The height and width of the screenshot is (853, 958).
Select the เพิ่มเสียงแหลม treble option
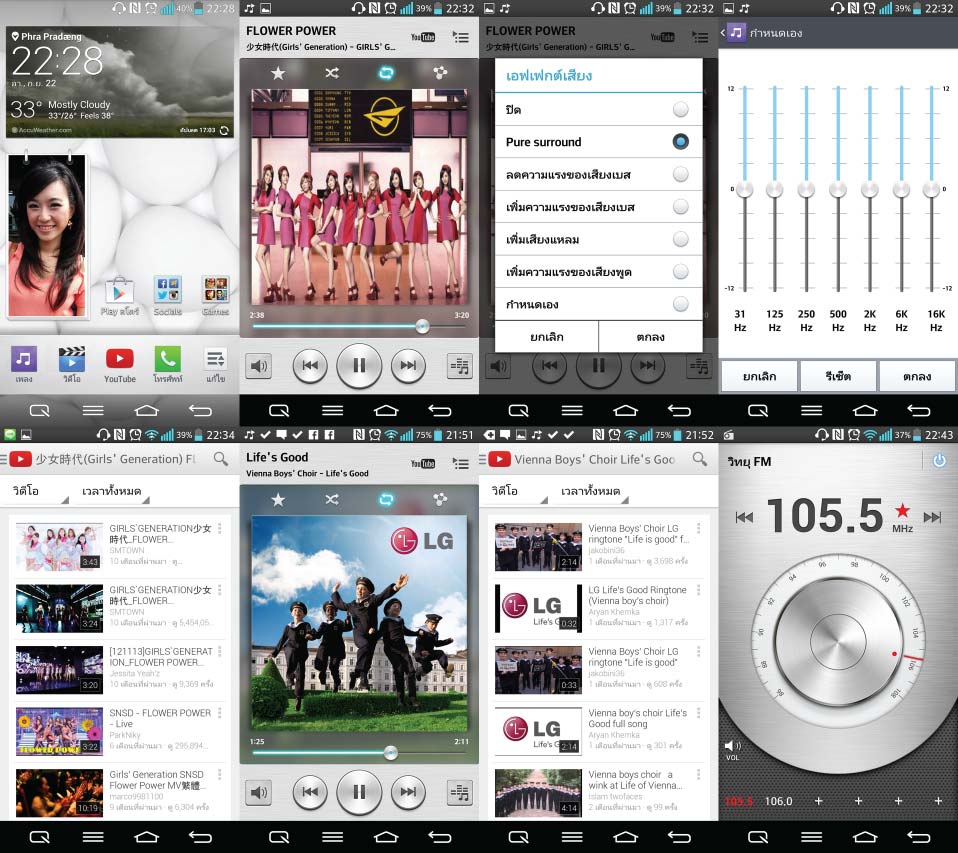click(598, 239)
